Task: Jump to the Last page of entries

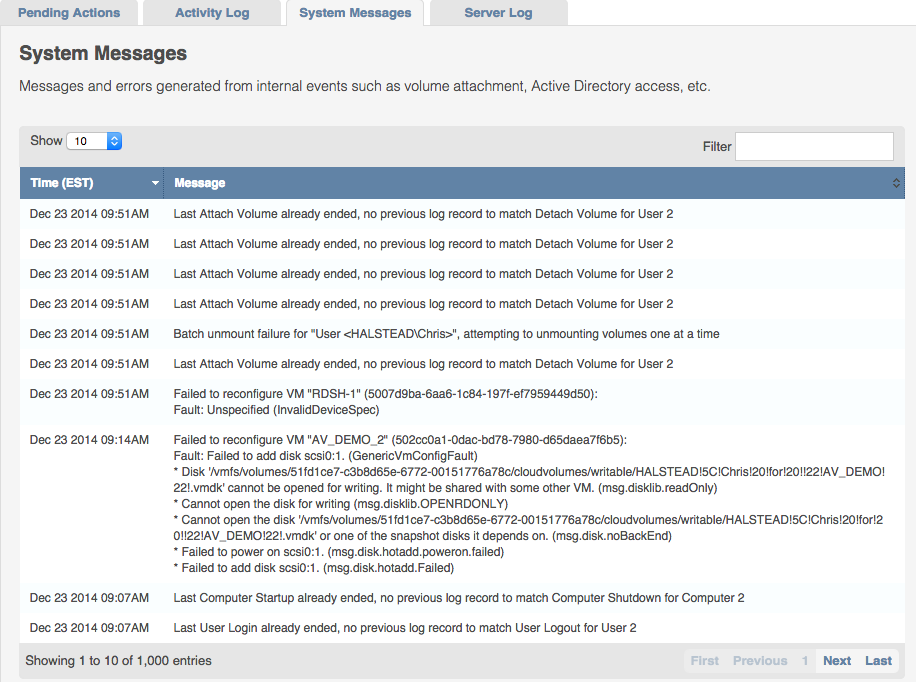Action: 879,660
